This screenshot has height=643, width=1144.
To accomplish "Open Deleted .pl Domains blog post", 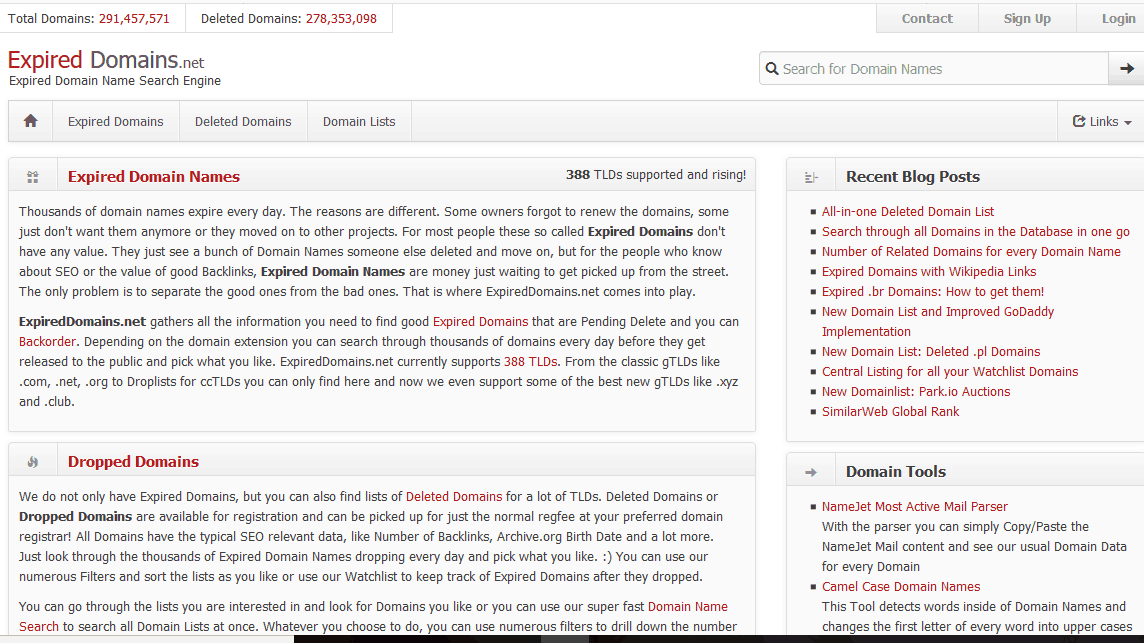I will [x=931, y=352].
